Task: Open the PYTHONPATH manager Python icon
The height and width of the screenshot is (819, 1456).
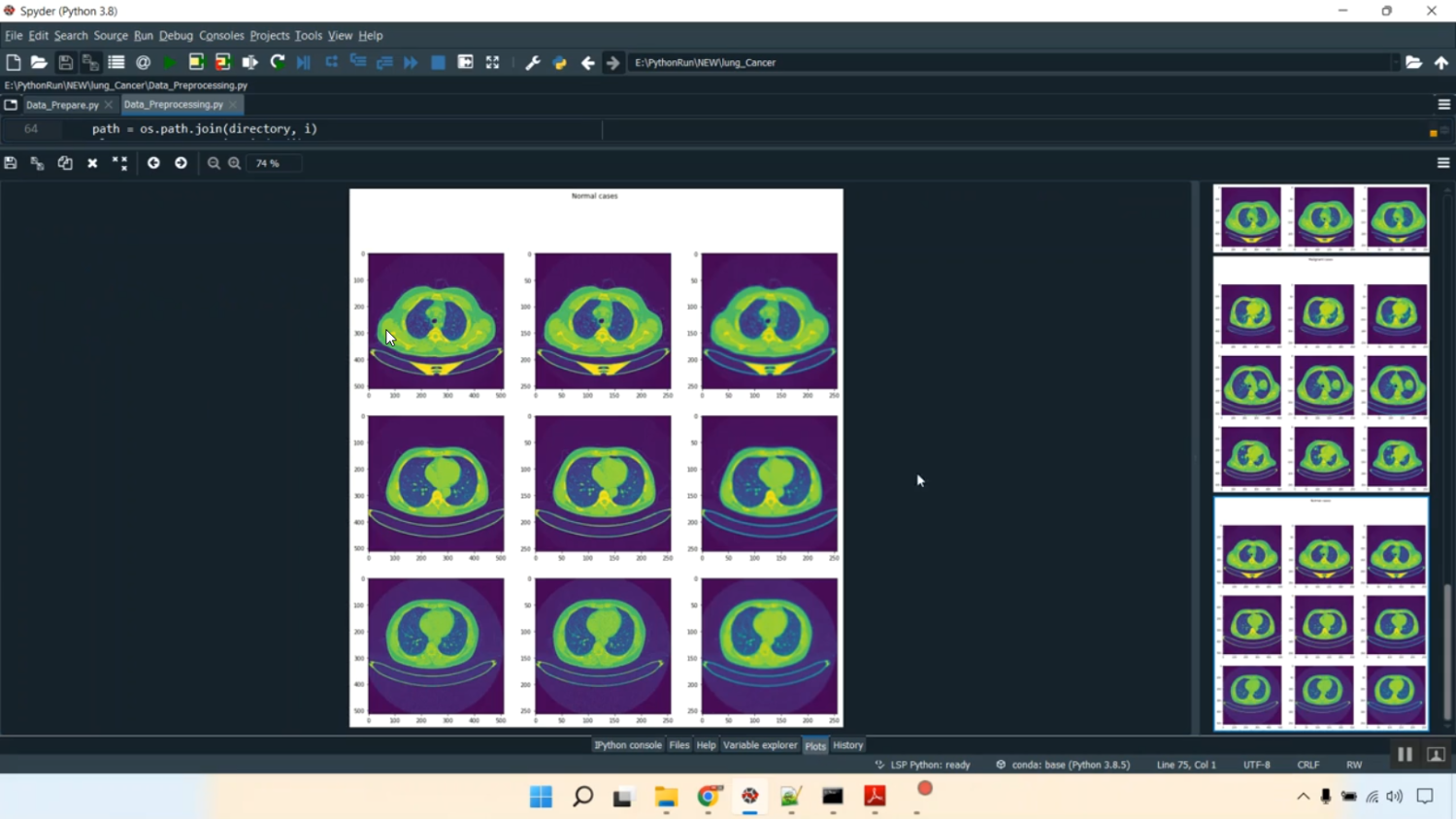Action: click(x=559, y=62)
